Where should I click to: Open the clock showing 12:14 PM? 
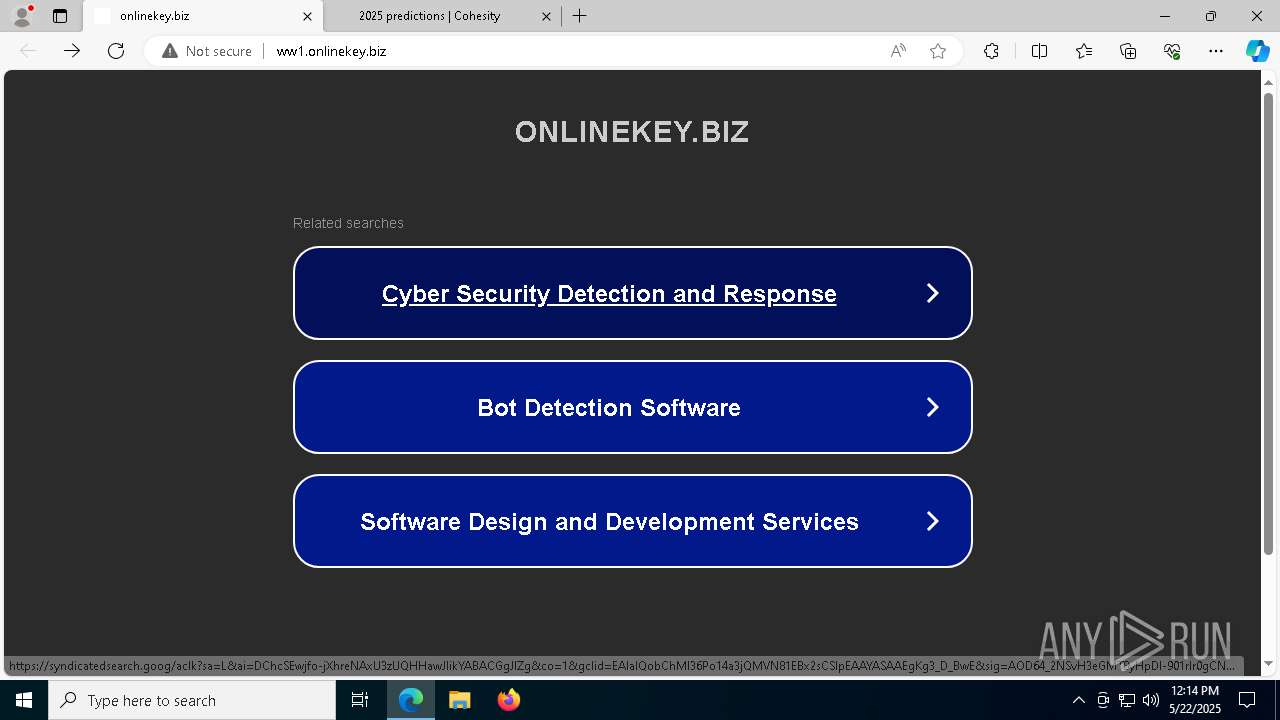pyautogui.click(x=1195, y=700)
